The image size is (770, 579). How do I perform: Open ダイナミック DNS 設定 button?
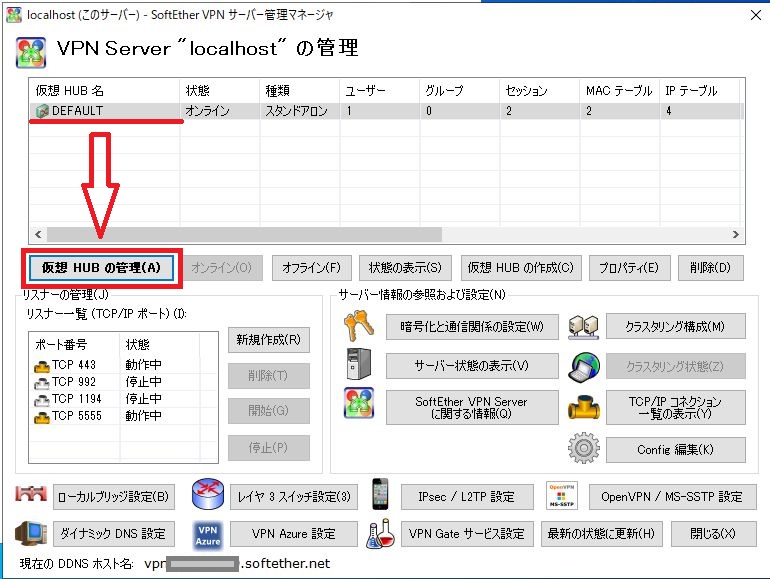[x=114, y=534]
